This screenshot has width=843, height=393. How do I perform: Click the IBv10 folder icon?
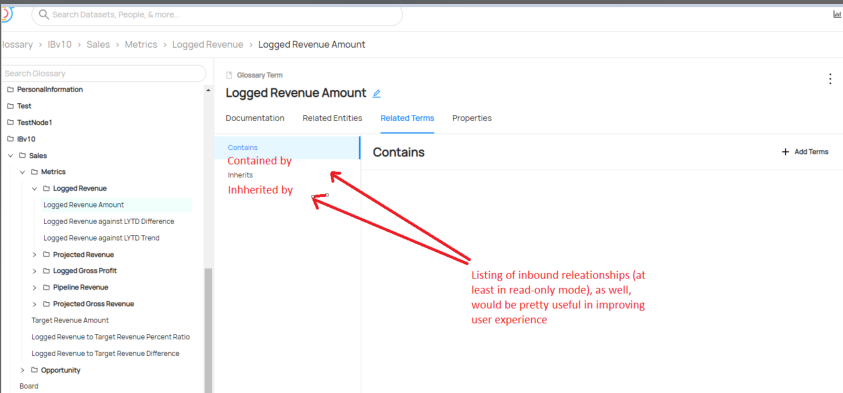10,139
